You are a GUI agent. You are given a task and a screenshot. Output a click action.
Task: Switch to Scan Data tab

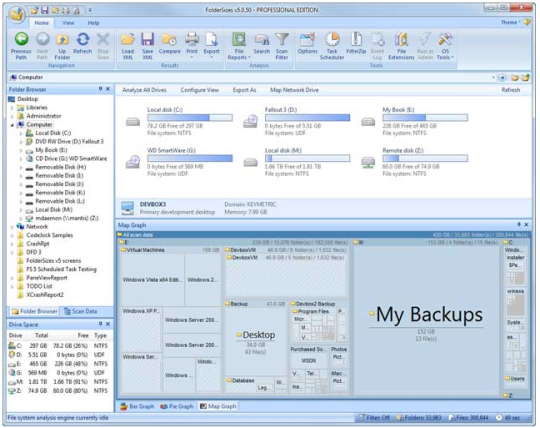(x=81, y=311)
